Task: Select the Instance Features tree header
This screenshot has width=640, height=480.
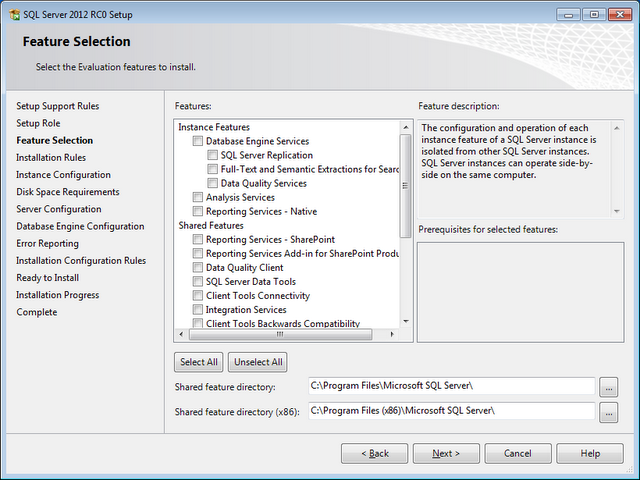Action: [x=214, y=127]
